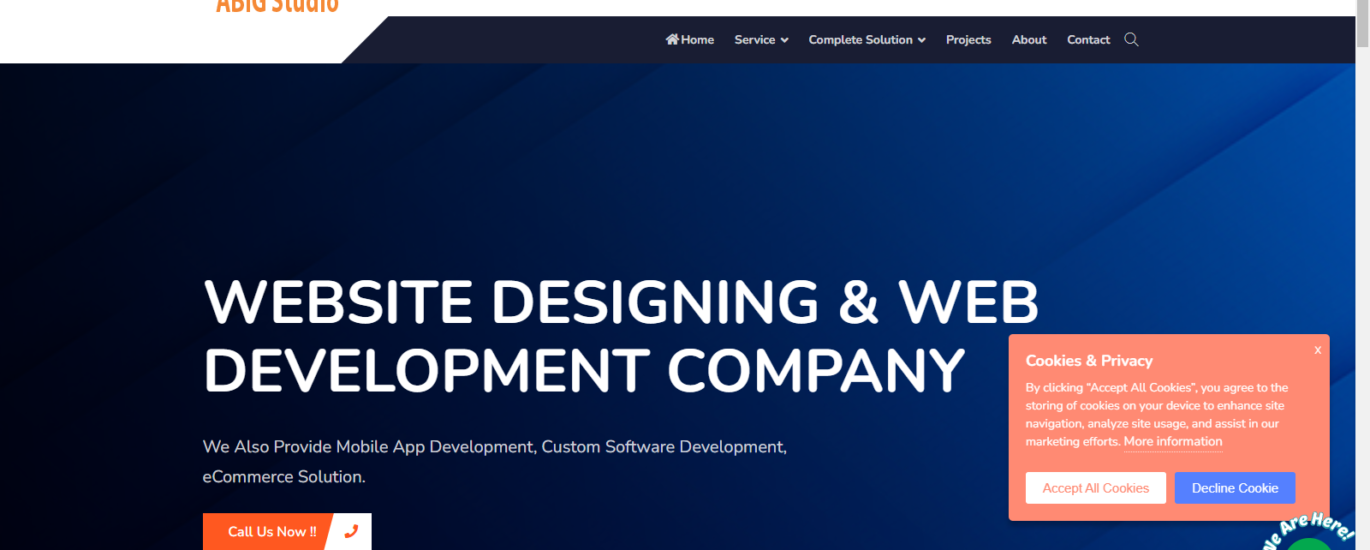Open the About menu item
The width and height of the screenshot is (1370, 550).
pos(1029,40)
